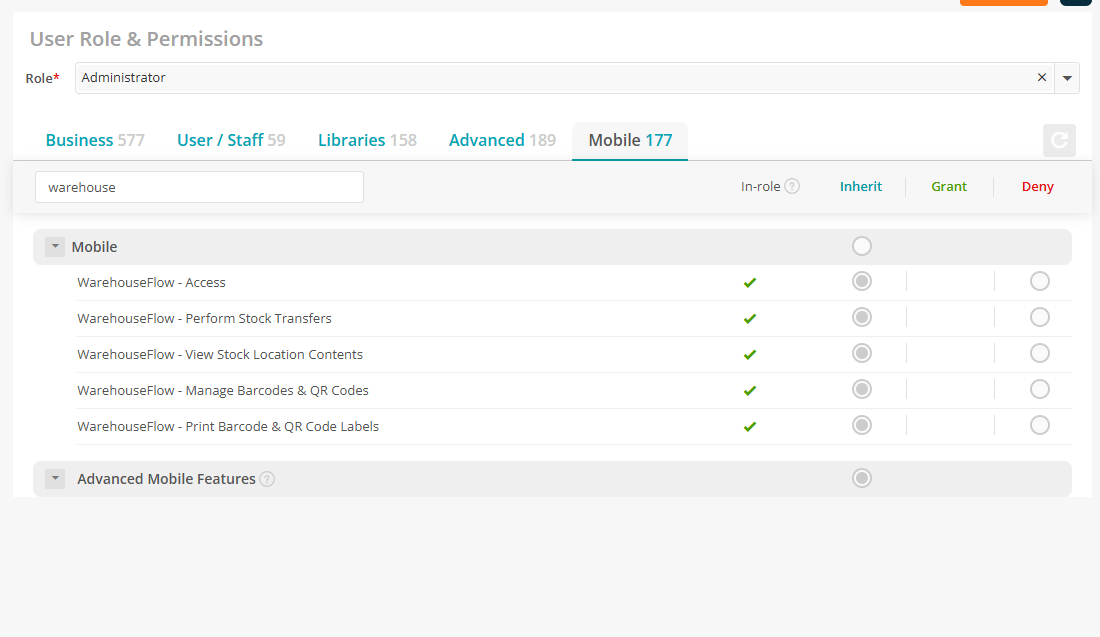This screenshot has height=637, width=1100.
Task: Click WarehouseFlow - Manage Barcodes & QR Codes label
Action: (x=223, y=391)
